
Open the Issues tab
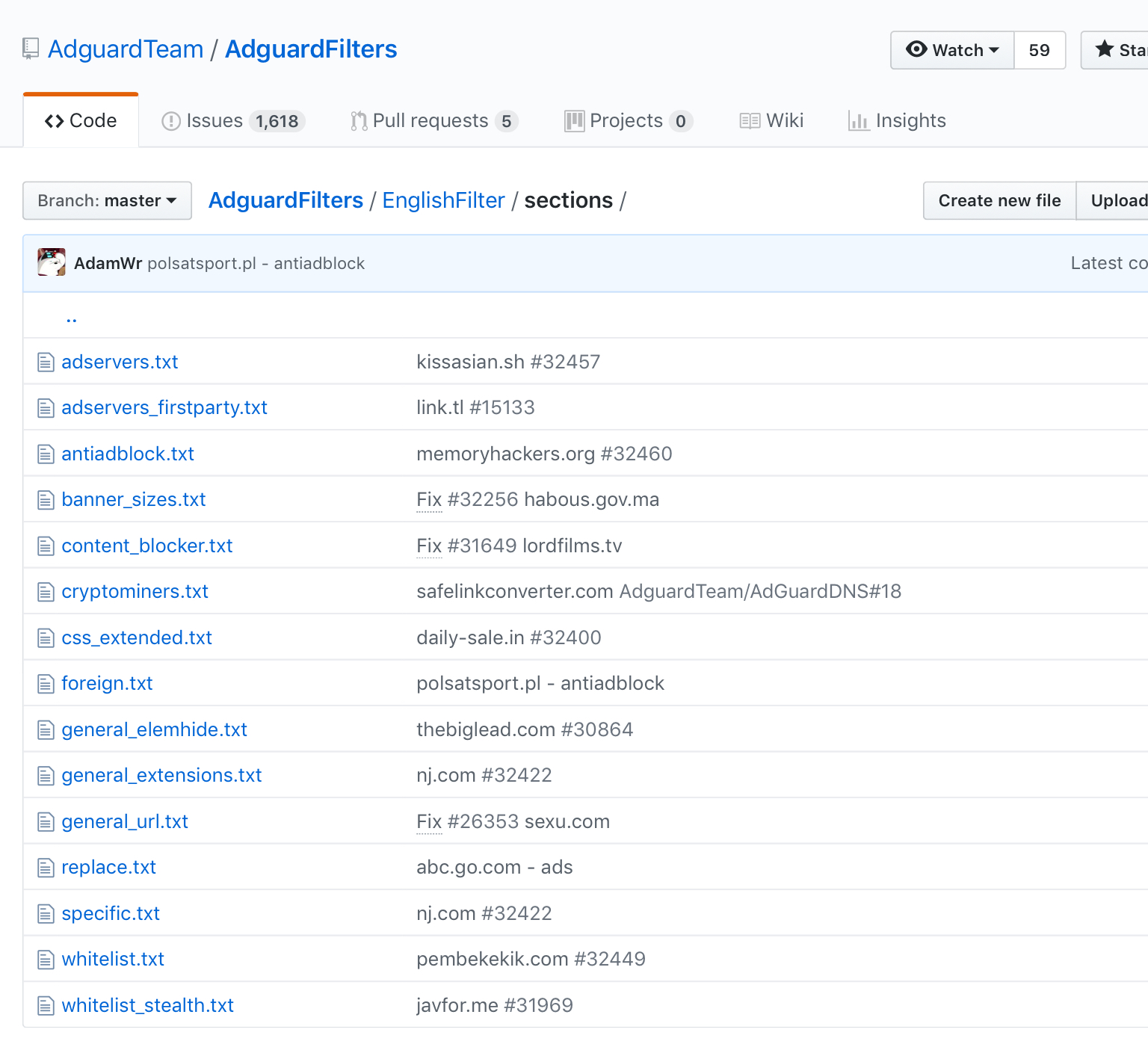233,120
